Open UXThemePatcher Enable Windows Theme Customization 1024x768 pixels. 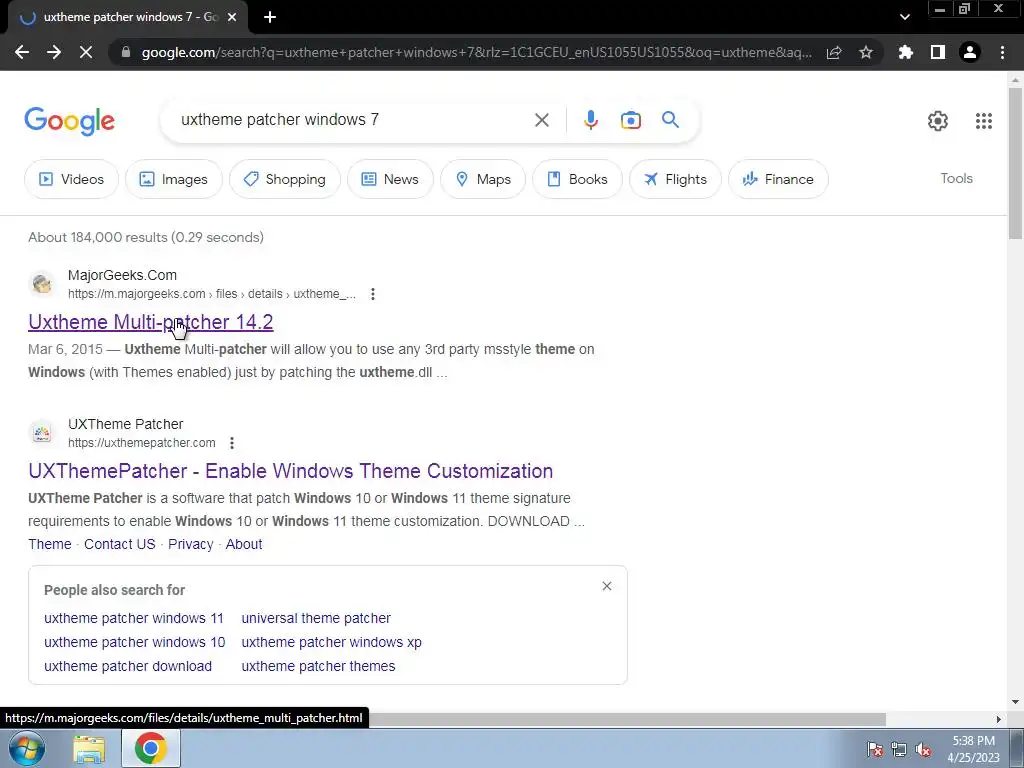click(291, 471)
